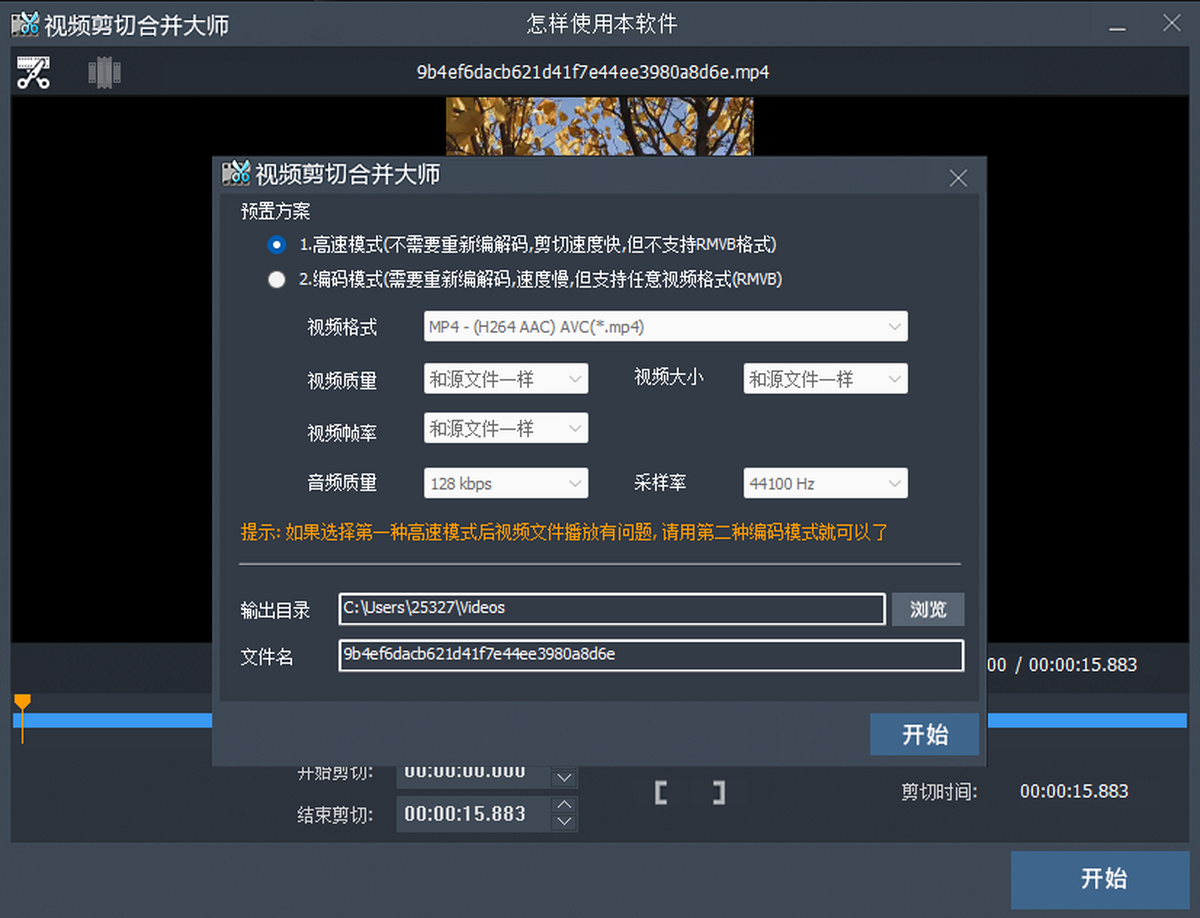Screen dimensions: 1200x918
Task: Expand the video quality dropdown
Action: point(506,379)
